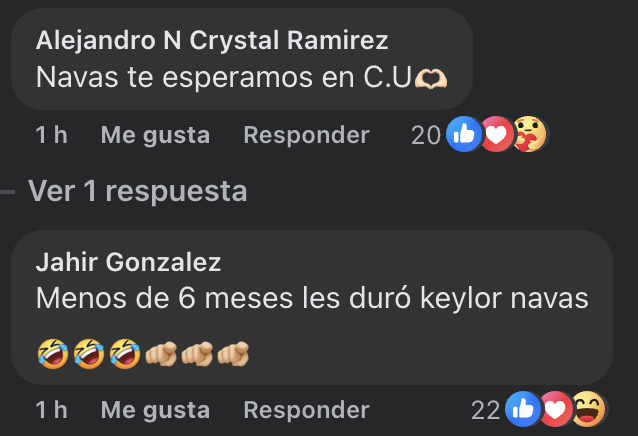Click the thumbs-up reaction on Alejandro's comment
The width and height of the screenshot is (638, 436).
coord(463,134)
